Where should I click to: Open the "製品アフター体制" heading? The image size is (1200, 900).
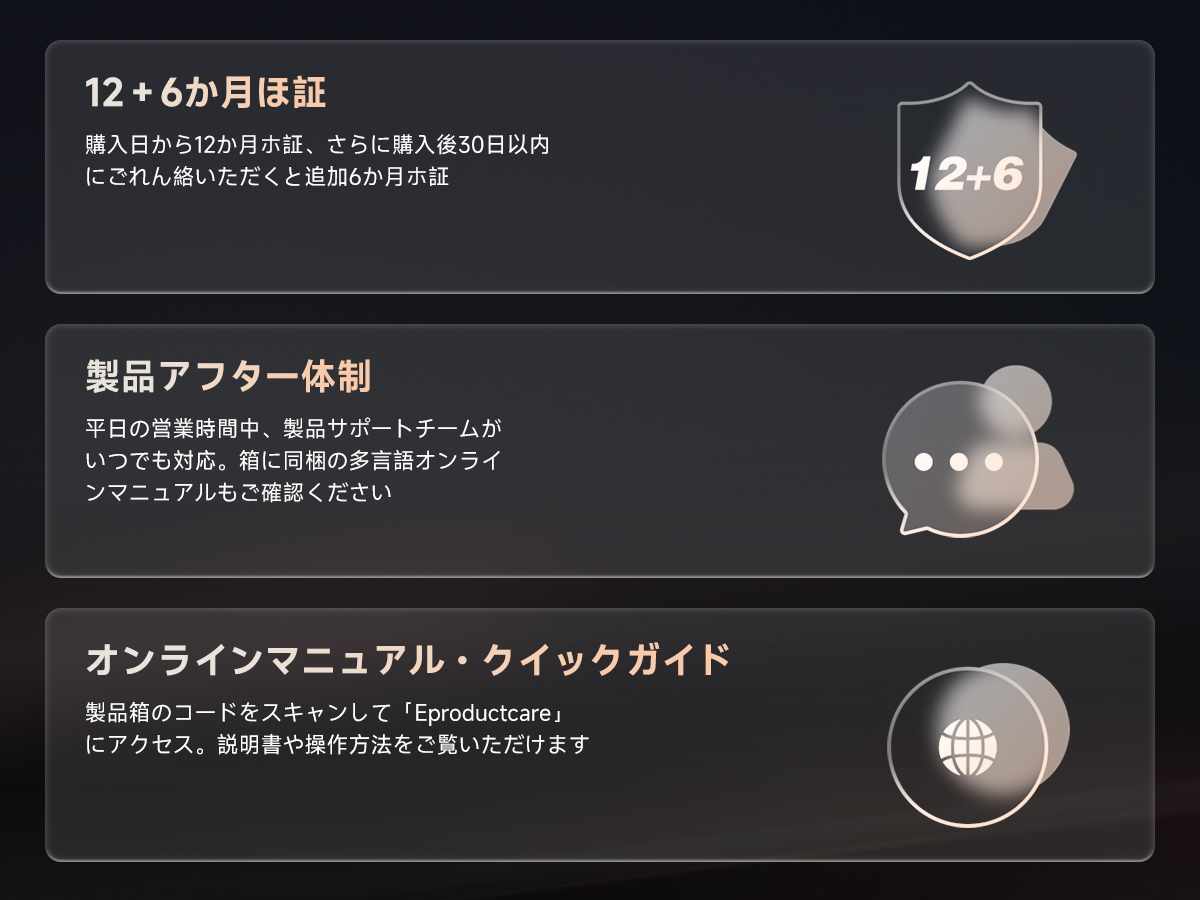pyautogui.click(x=228, y=377)
